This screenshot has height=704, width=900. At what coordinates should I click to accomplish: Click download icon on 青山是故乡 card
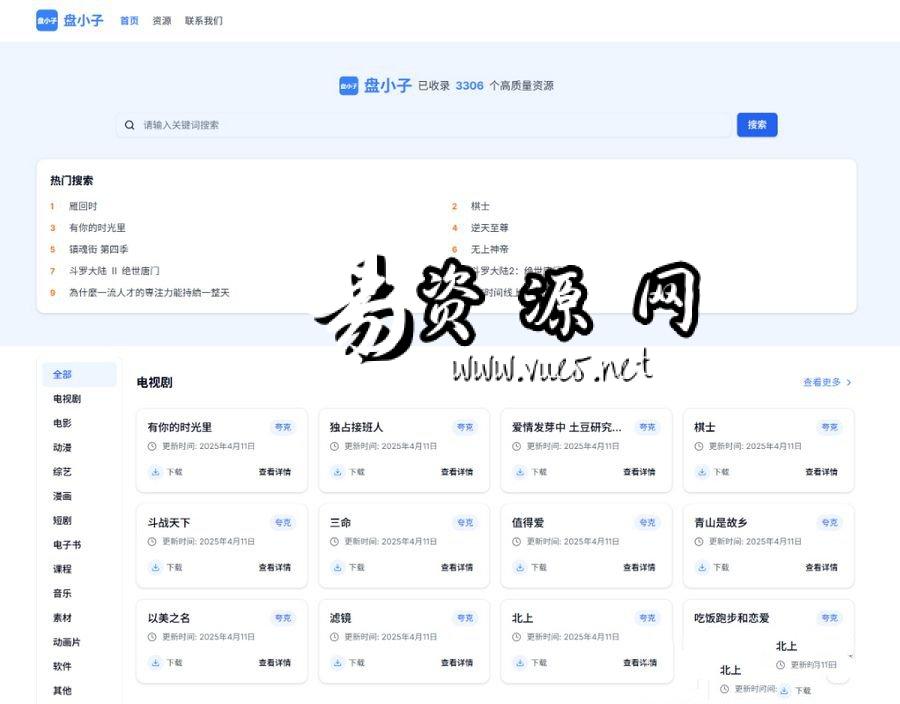702,567
